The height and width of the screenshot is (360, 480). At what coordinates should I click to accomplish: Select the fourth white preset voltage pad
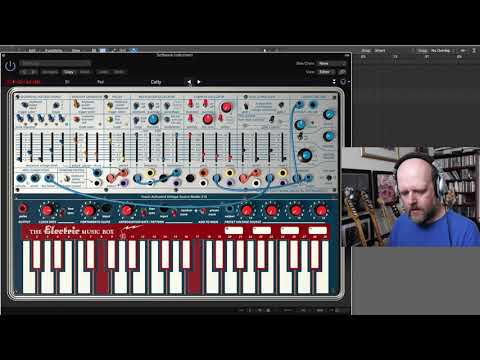pyautogui.click(x=318, y=230)
